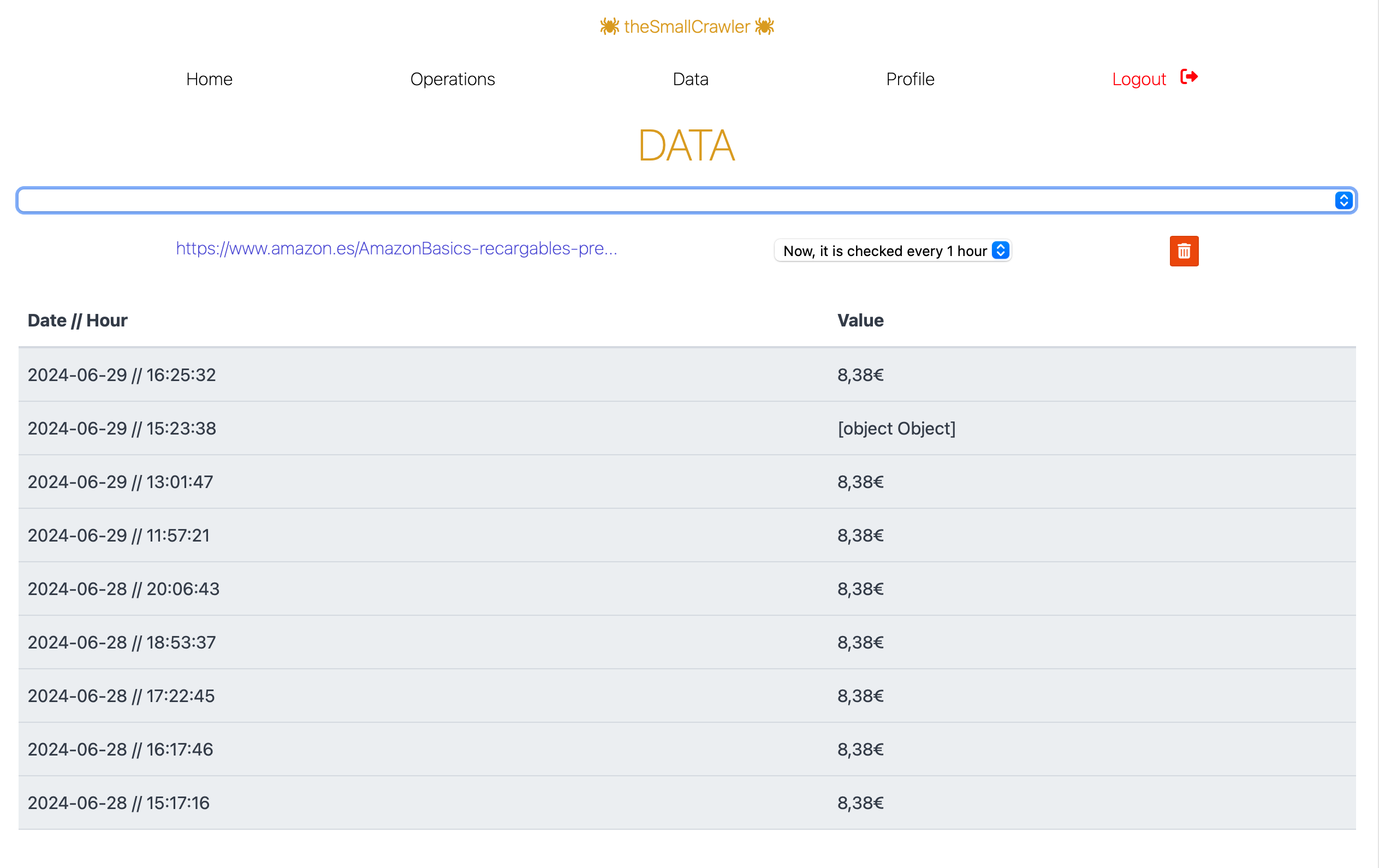Open the amazon.es AmazonBasics link
Viewport: 1379px width, 868px height.
396,248
